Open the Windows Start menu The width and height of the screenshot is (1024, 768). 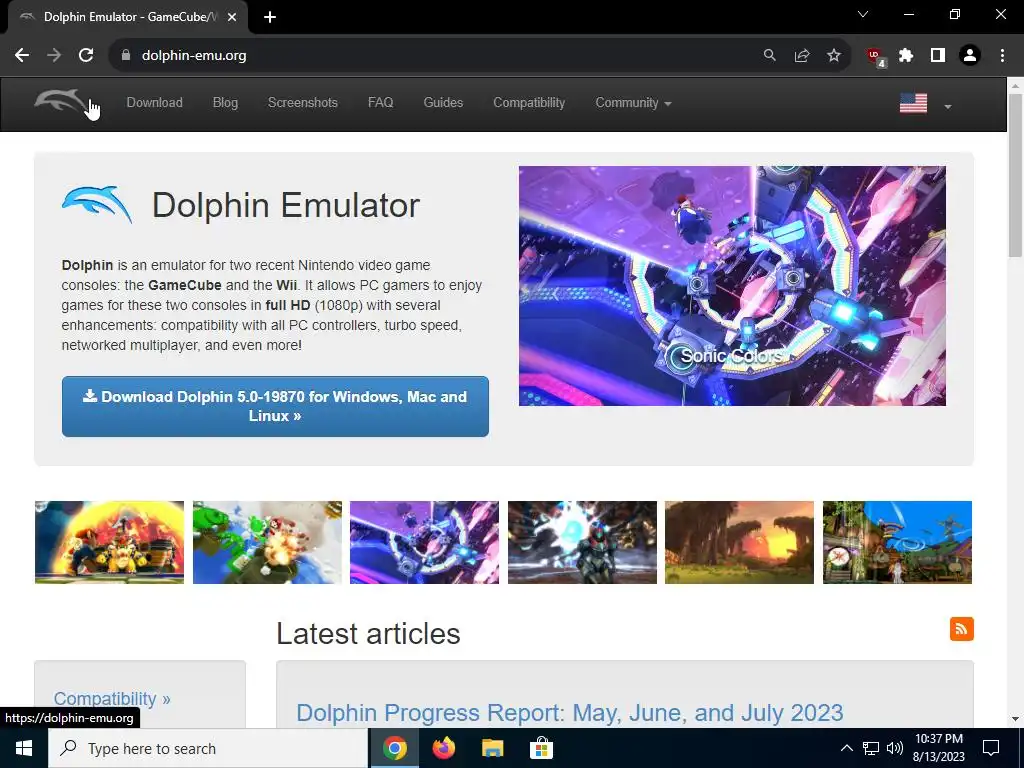[x=24, y=748]
